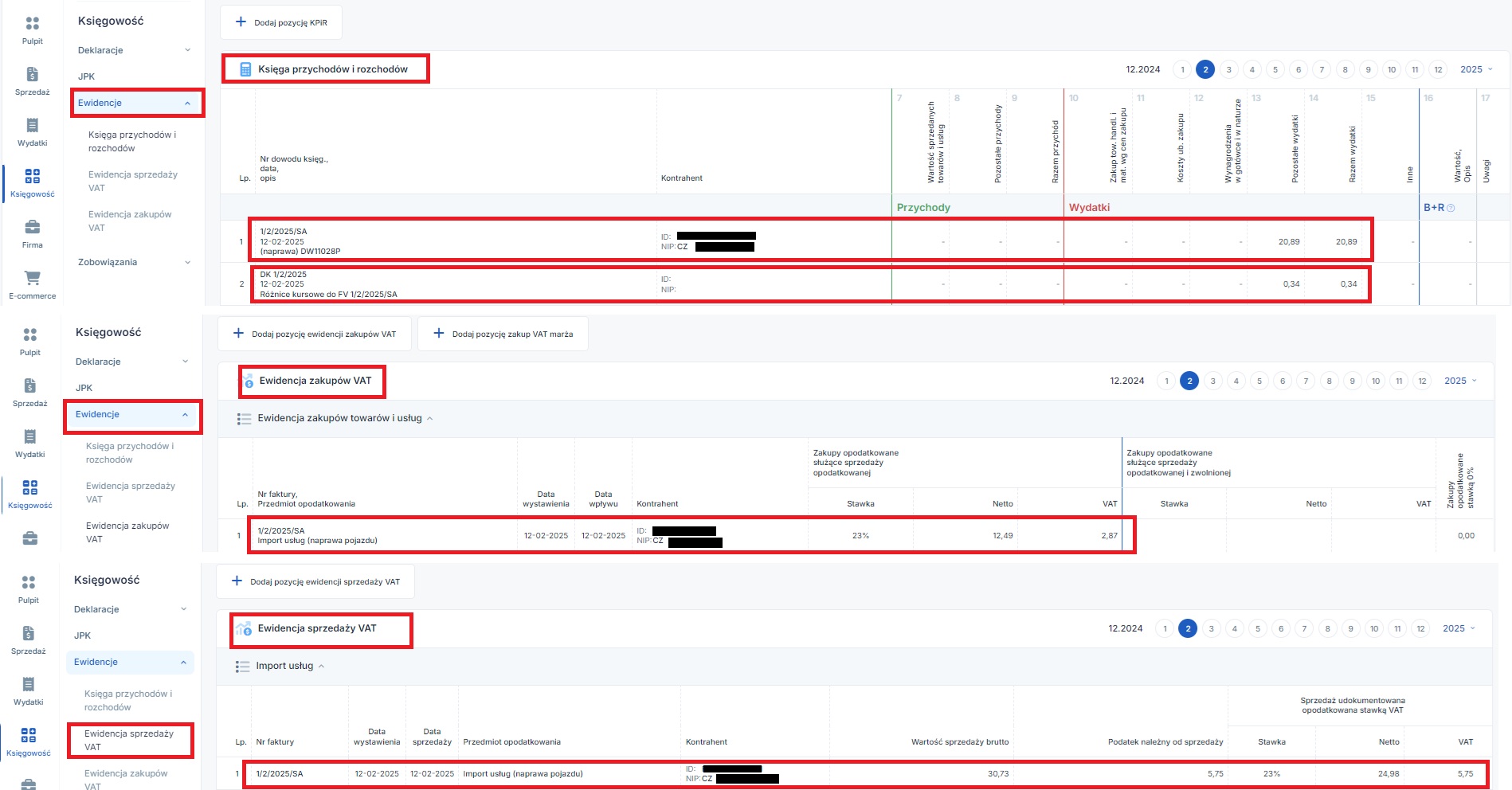Click Dodaj pozycję zakup VAT marża button
This screenshot has height=790, width=1512.
(503, 334)
